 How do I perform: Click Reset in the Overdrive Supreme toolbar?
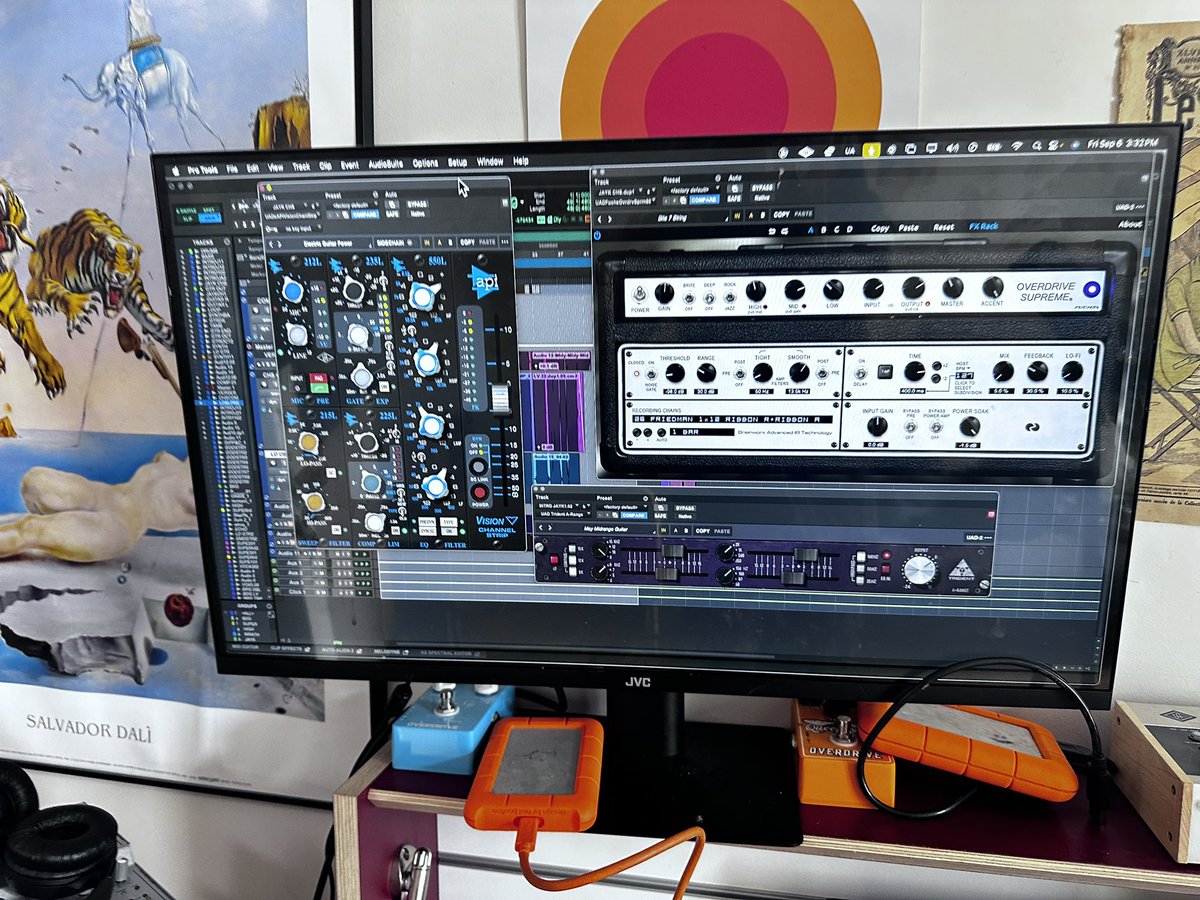943,227
